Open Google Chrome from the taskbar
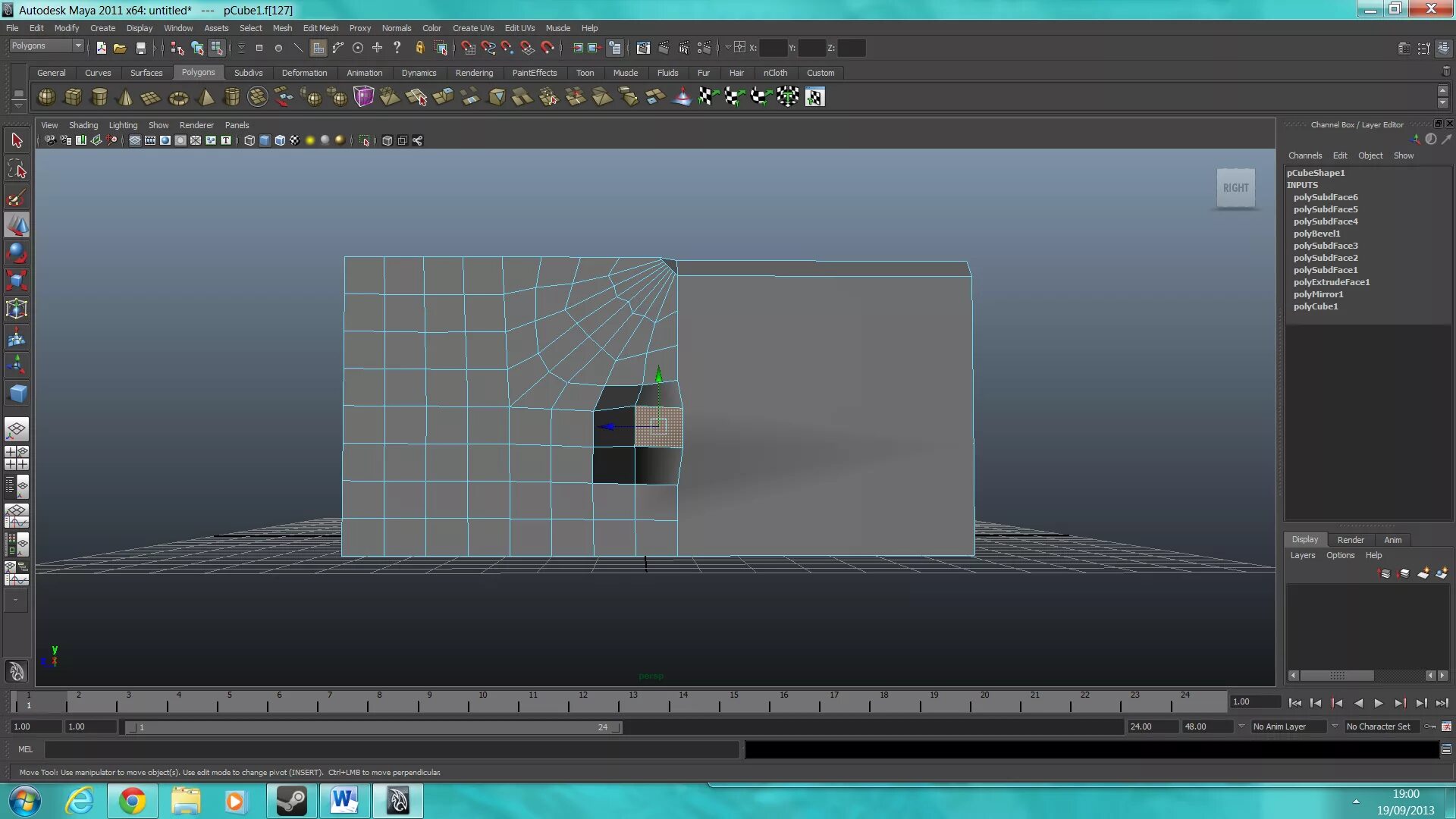The image size is (1456, 819). click(132, 801)
